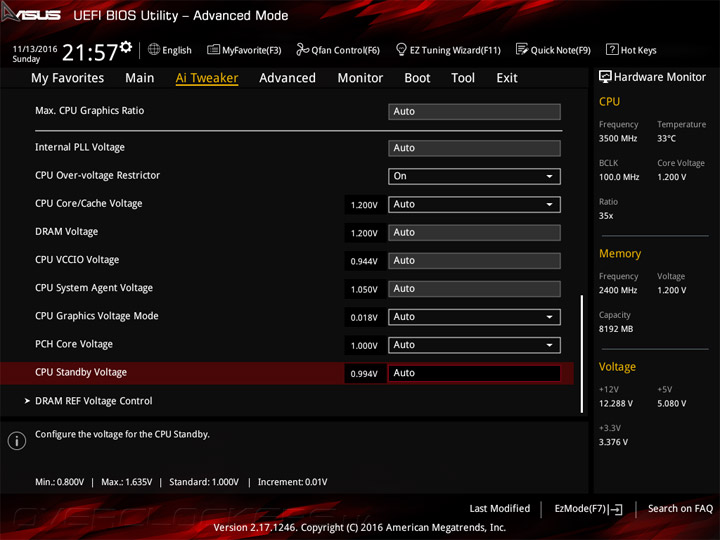Click the 33°C temperature reading
The width and height of the screenshot is (720, 540).
[666, 138]
